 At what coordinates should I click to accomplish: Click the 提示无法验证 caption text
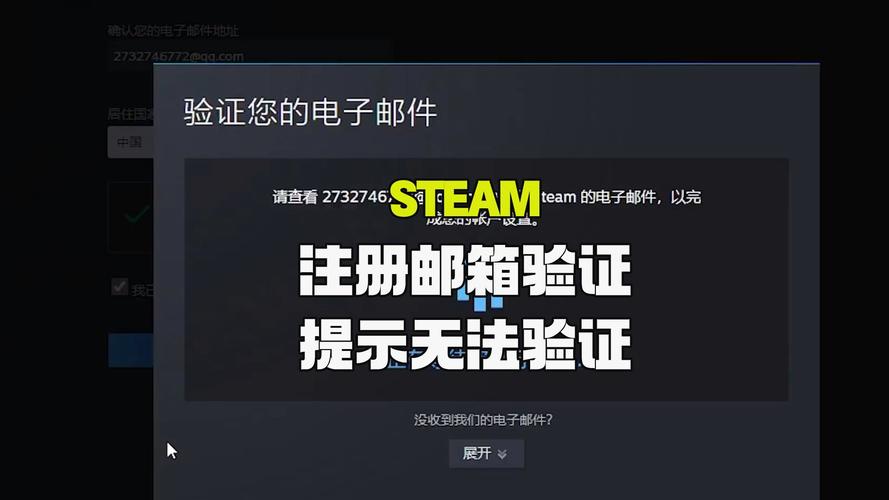[465, 344]
